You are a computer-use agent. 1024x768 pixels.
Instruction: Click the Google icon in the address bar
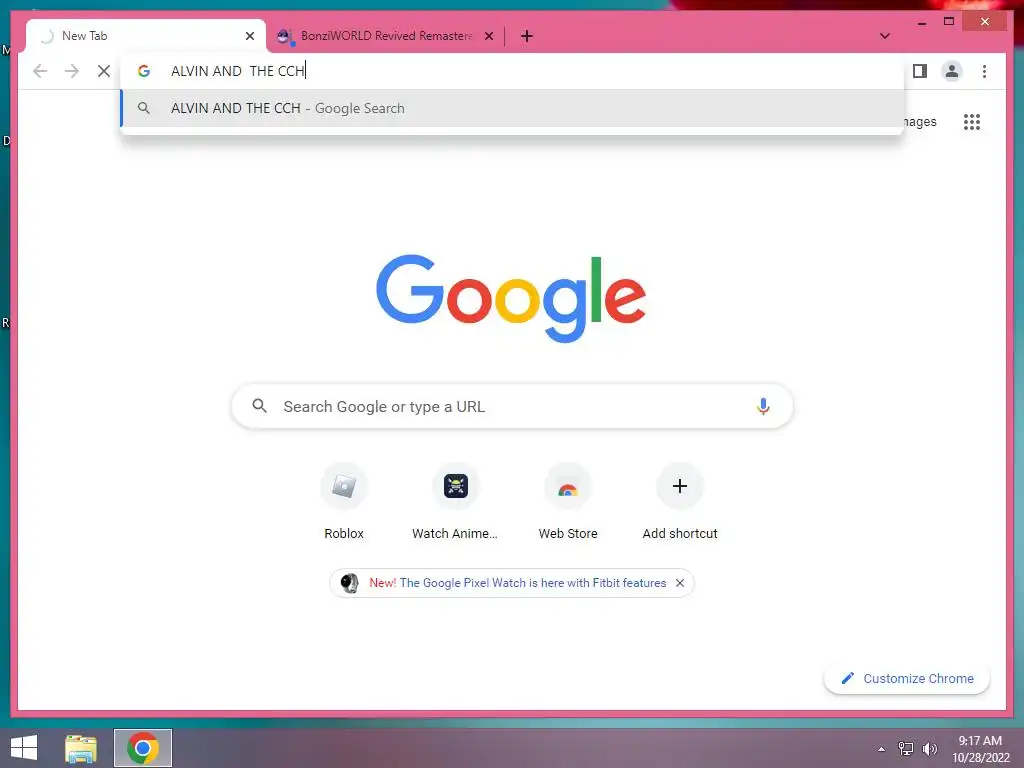click(144, 71)
